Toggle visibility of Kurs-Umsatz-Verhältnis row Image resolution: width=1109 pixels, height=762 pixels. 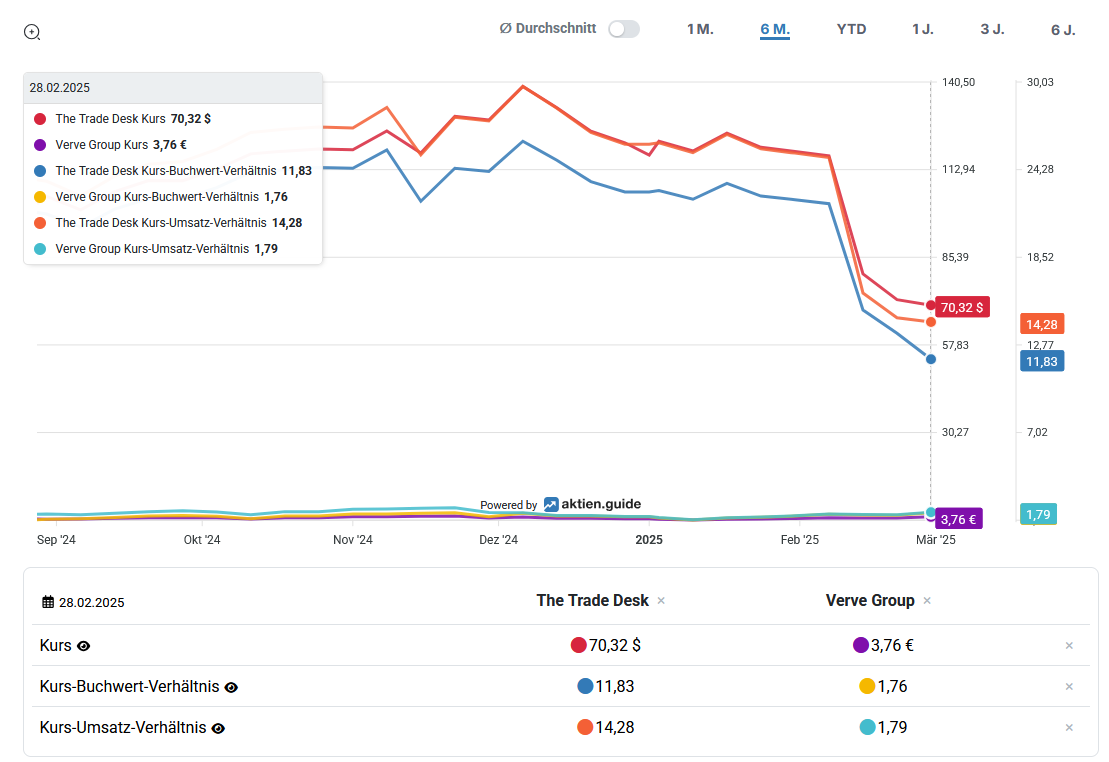pos(219,728)
